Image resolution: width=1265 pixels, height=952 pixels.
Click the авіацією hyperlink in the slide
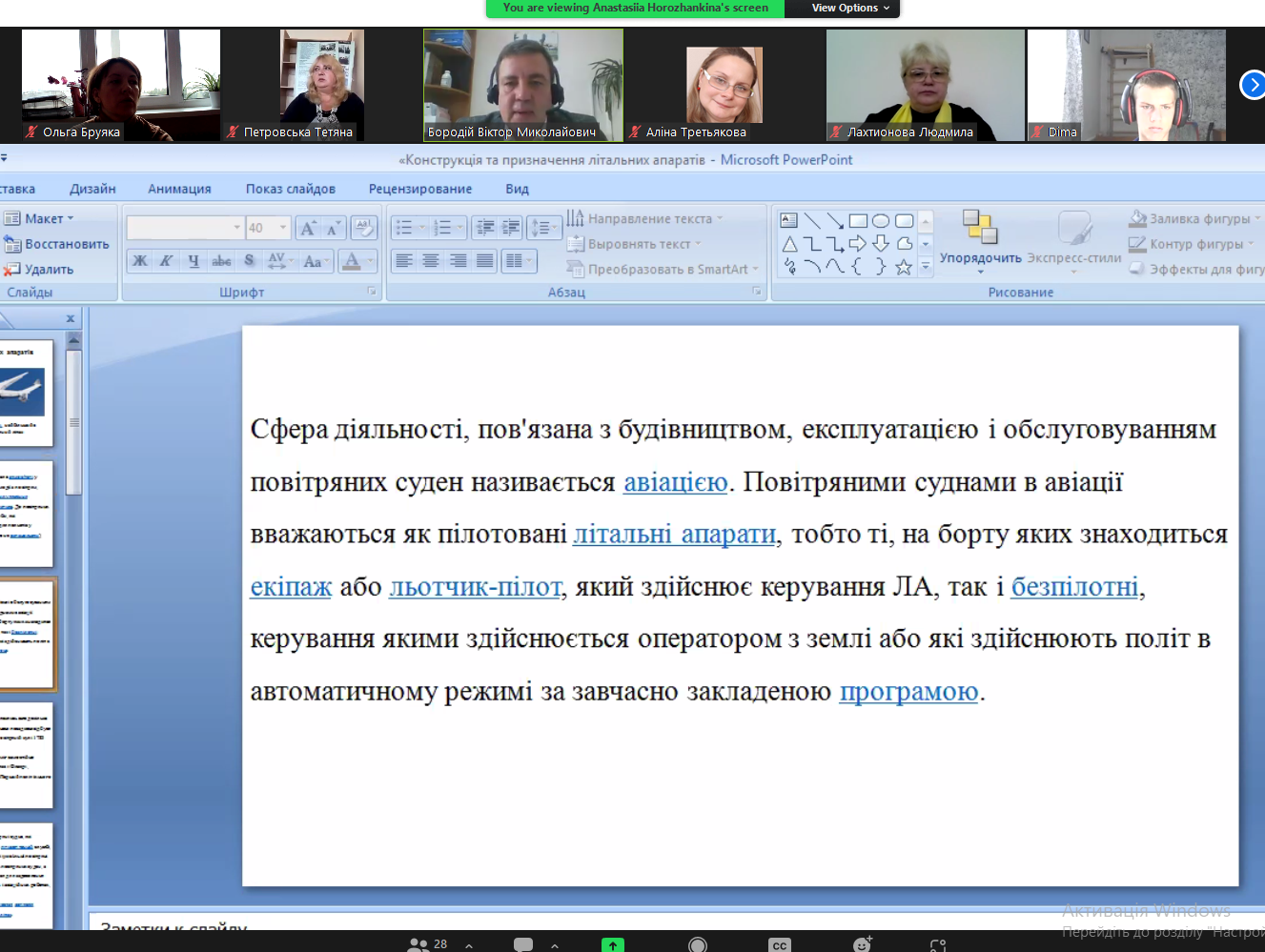[675, 482]
